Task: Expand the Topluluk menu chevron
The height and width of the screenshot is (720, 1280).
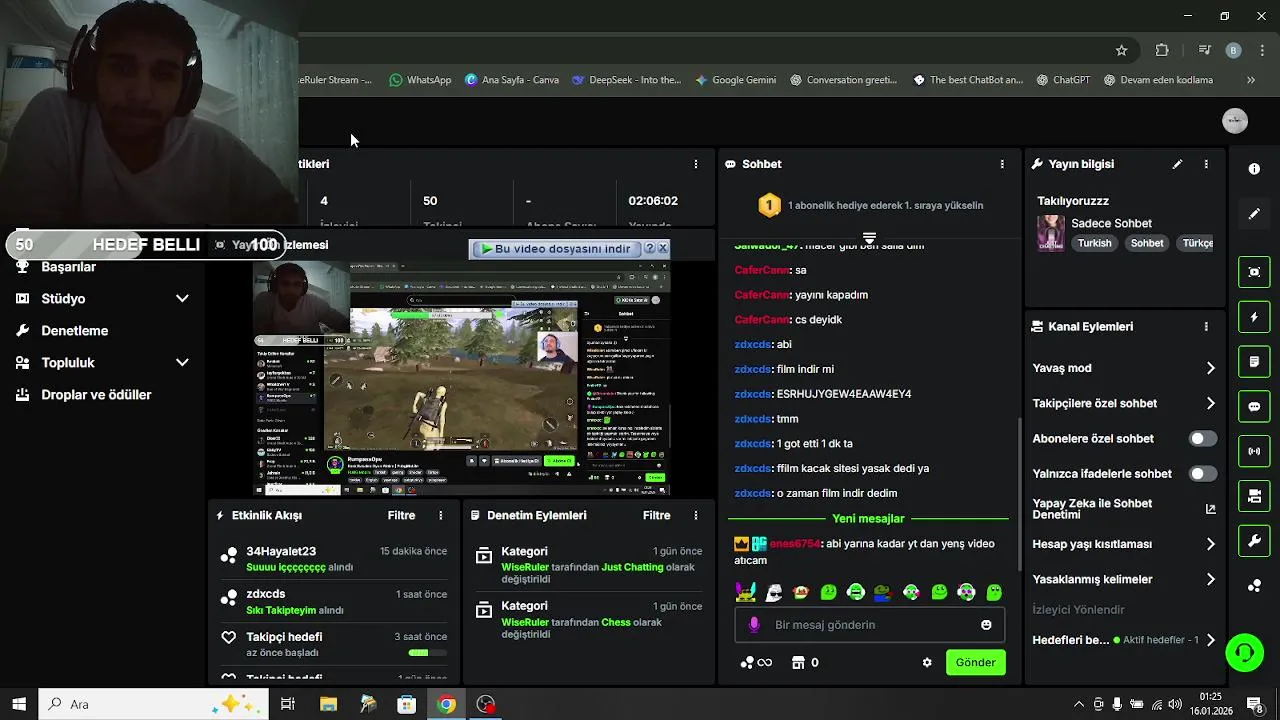Action: (x=182, y=363)
